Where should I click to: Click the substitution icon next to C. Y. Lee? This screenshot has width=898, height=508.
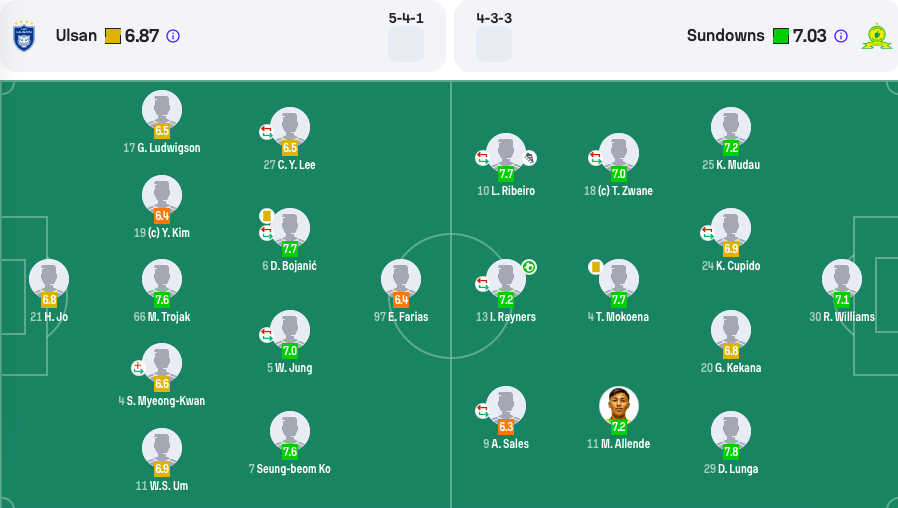point(266,132)
